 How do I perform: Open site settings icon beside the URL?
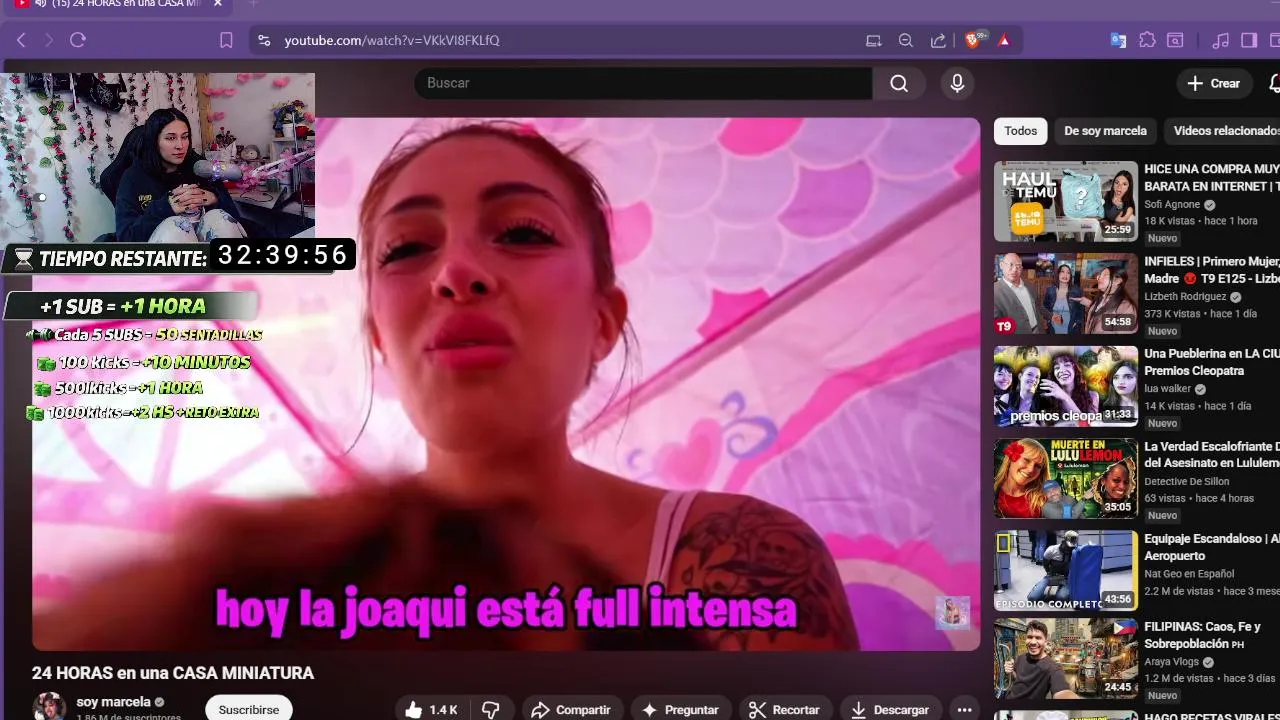click(x=264, y=40)
